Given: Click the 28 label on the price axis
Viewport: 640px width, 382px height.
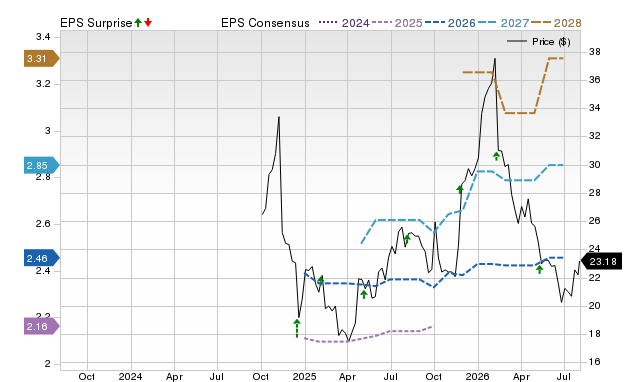Looking at the screenshot, I should 595,193.
